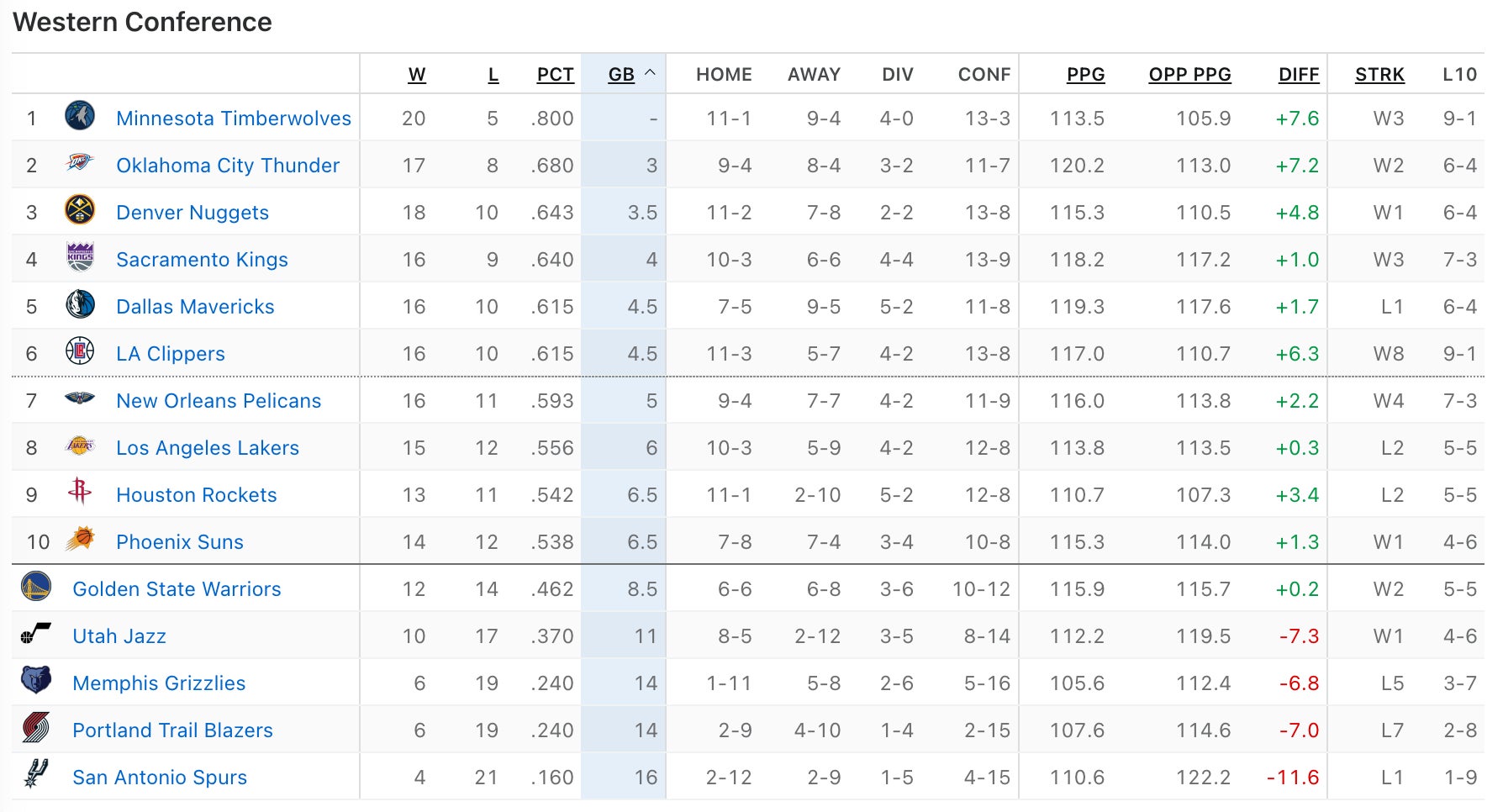Click the Oklahoma City Thunder logo
The image size is (1503, 812).
coord(80,163)
